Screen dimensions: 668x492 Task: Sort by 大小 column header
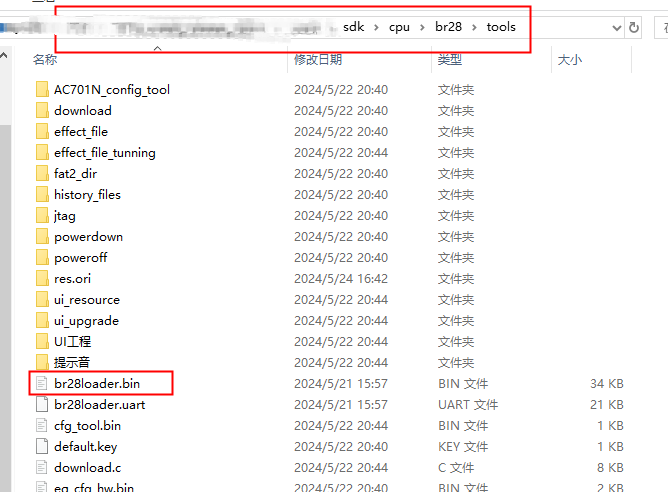click(570, 60)
